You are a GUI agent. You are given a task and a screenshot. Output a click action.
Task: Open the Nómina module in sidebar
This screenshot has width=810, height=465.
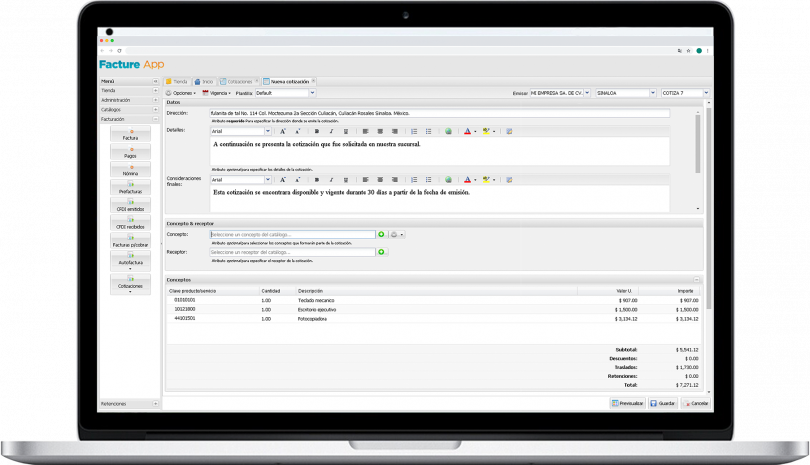(130, 171)
